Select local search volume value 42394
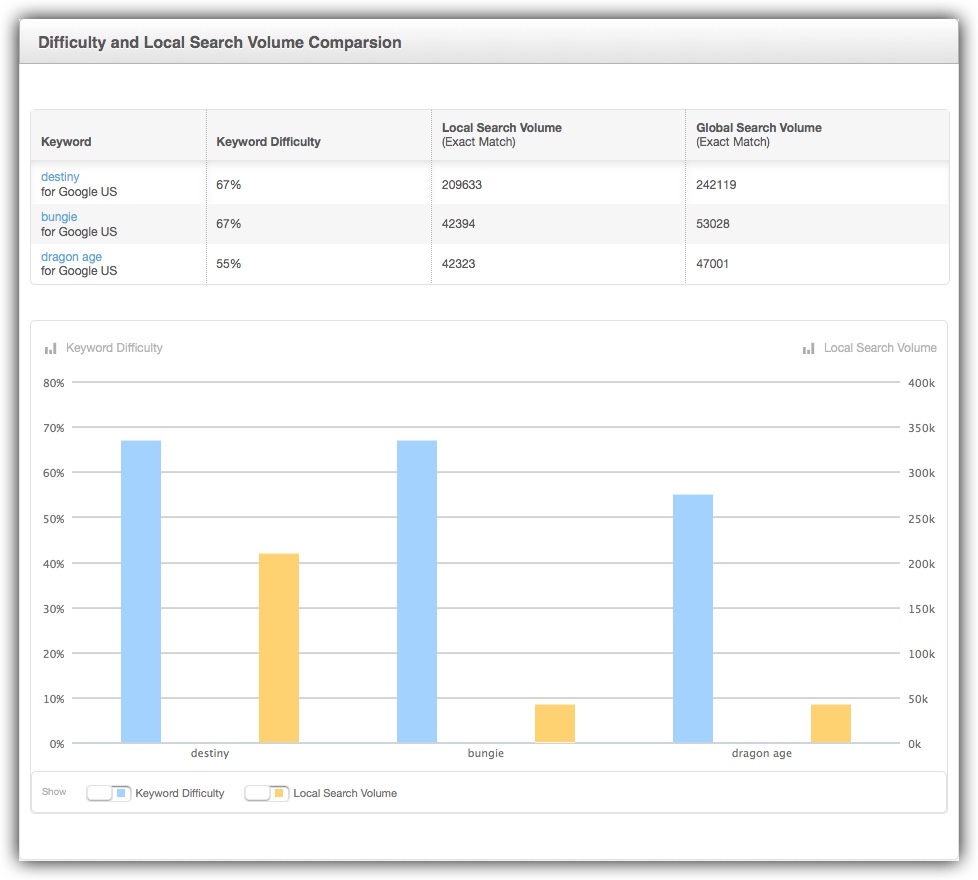This screenshot has height=880, width=978. [458, 224]
